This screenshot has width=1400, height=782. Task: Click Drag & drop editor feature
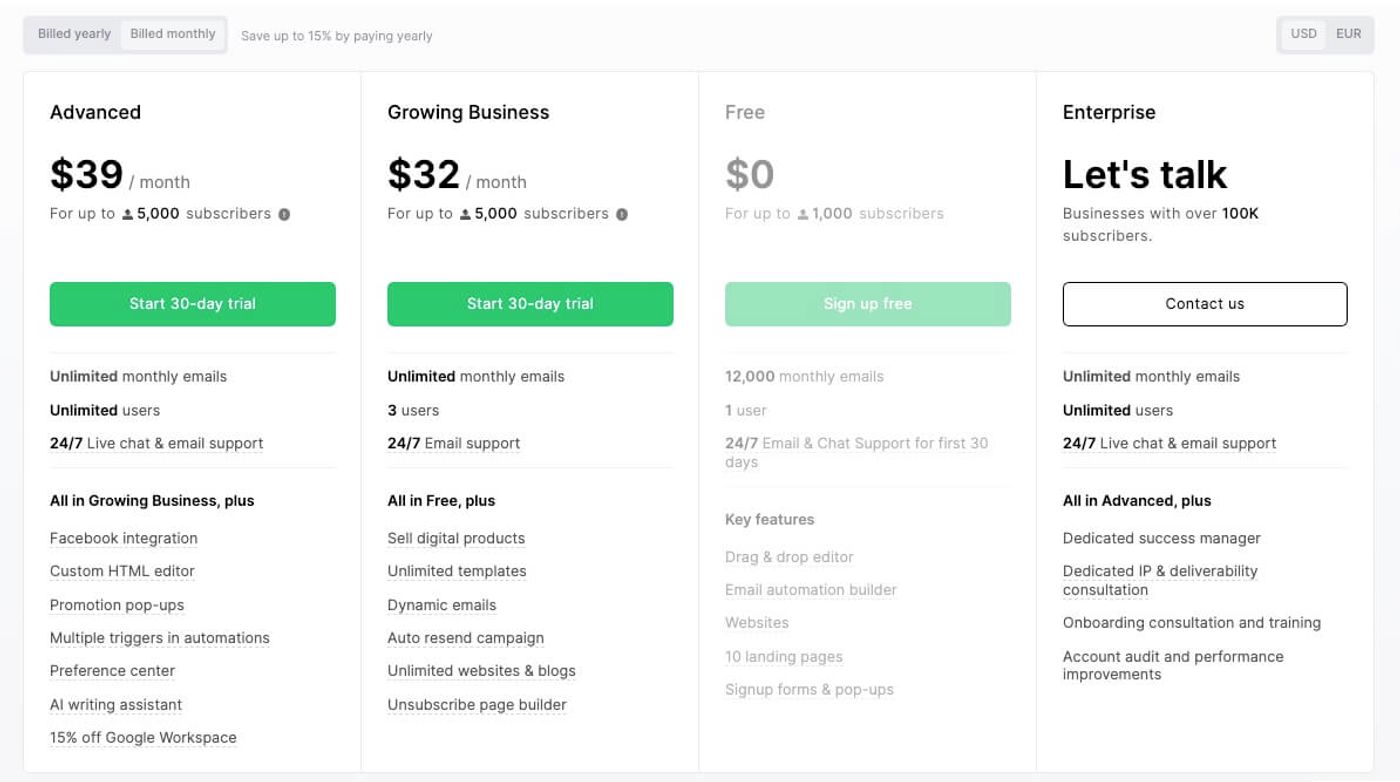coord(789,557)
